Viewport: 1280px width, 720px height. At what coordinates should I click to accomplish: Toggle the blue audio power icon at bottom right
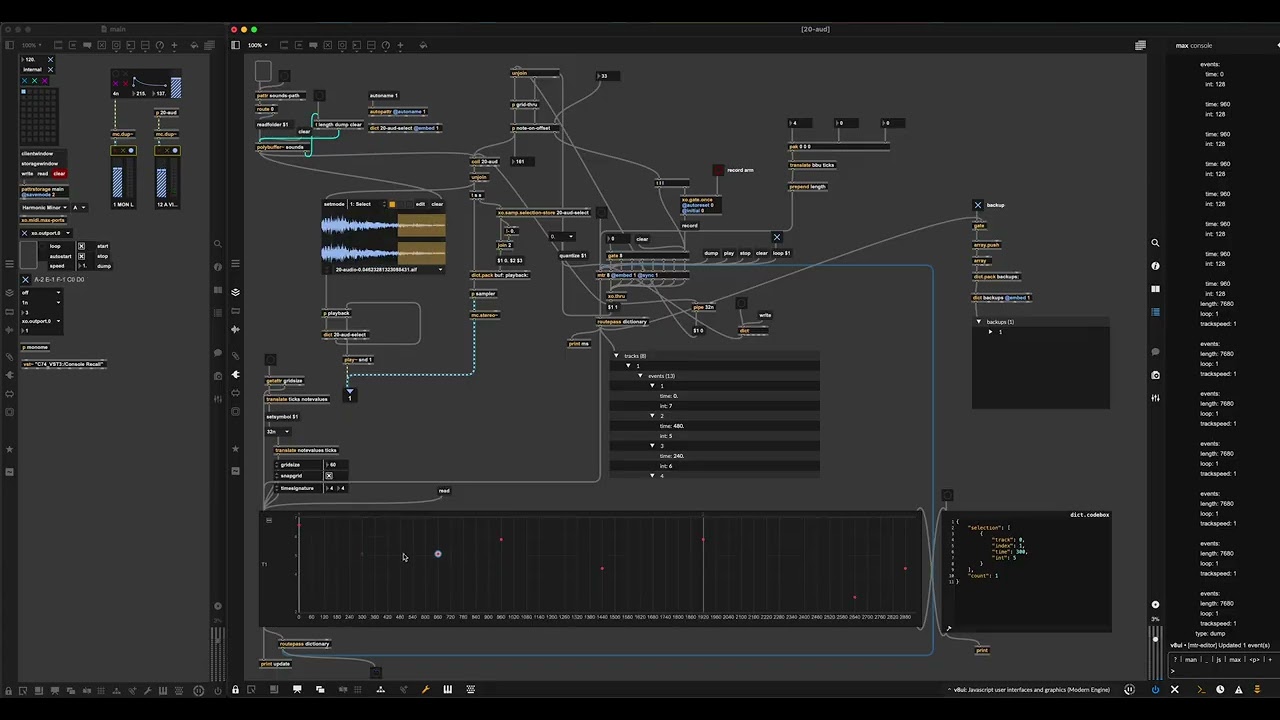point(1156,689)
